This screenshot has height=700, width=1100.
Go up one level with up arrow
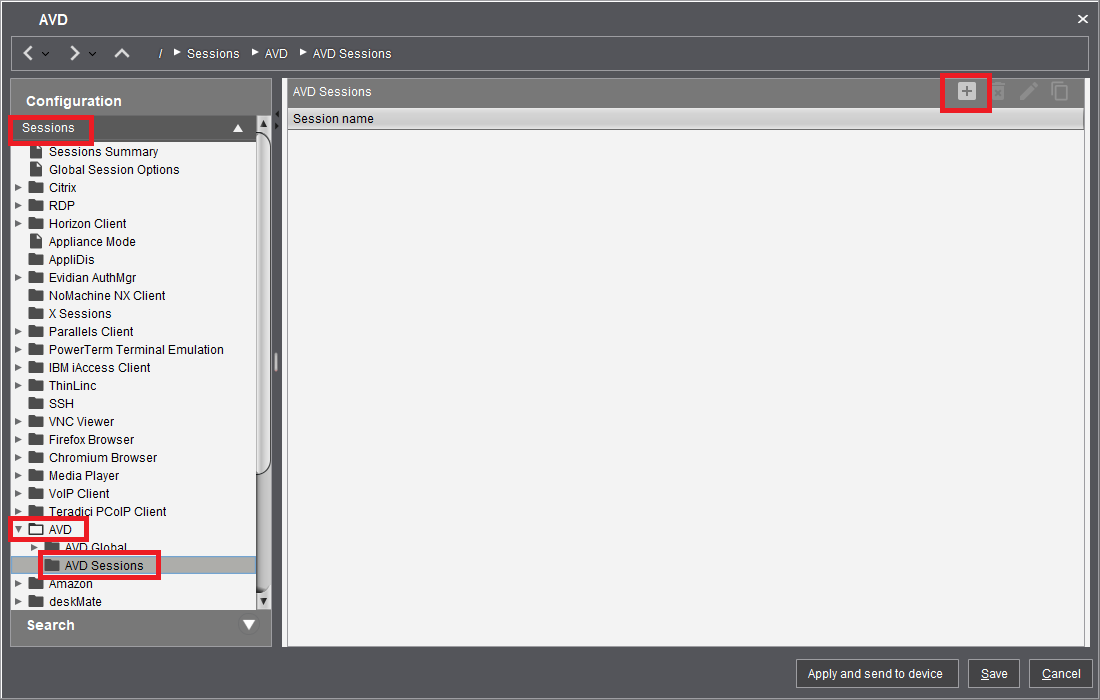click(x=122, y=53)
